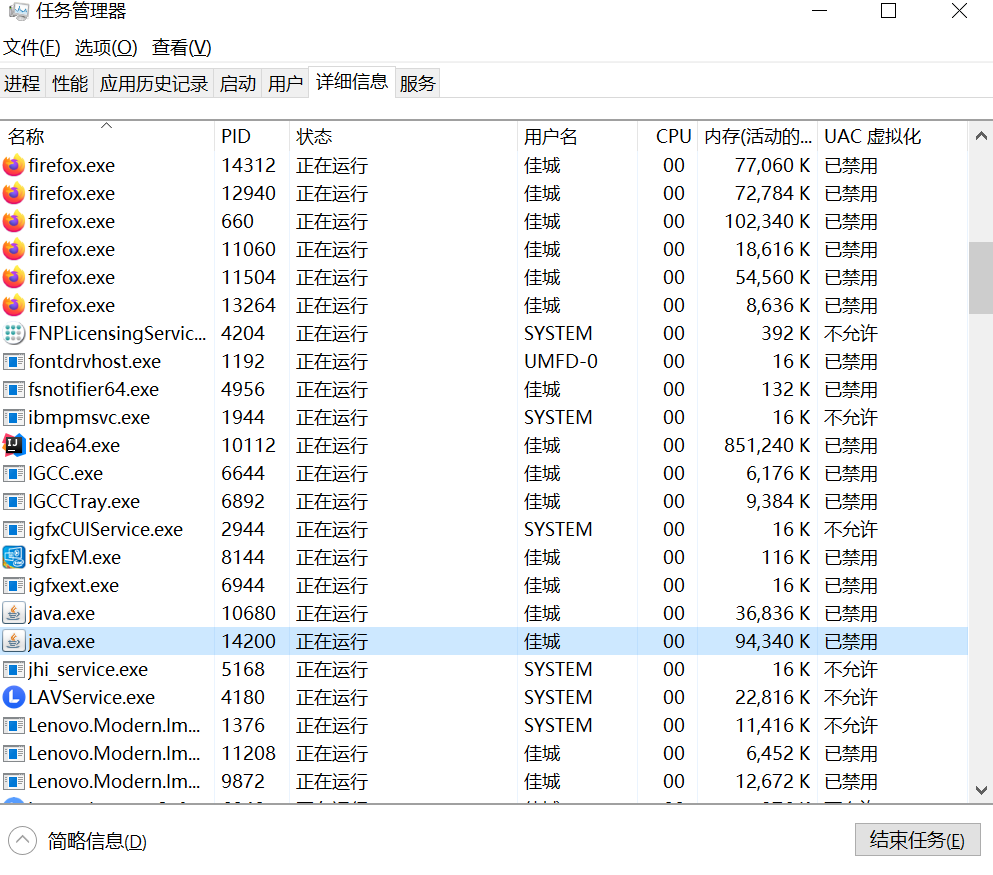Click the FNPLicensingService process icon
993x875 pixels.
click(14, 334)
